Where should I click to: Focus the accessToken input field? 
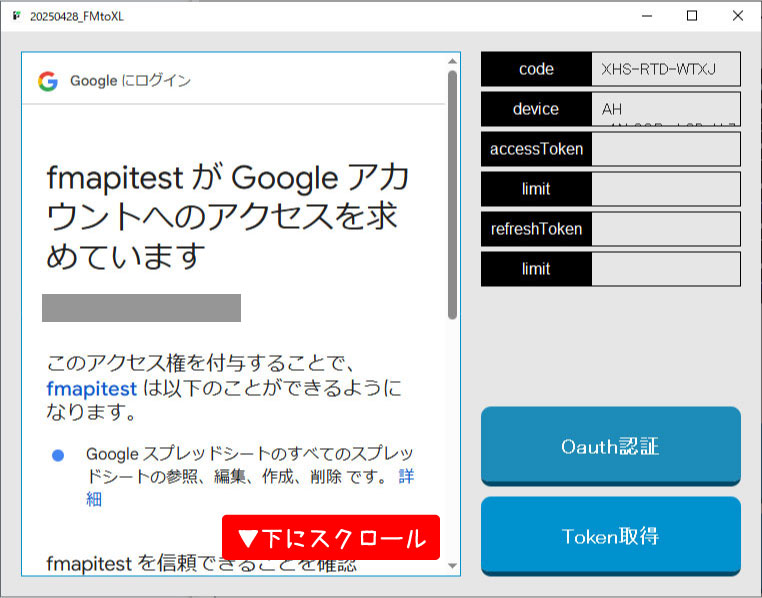(x=666, y=149)
